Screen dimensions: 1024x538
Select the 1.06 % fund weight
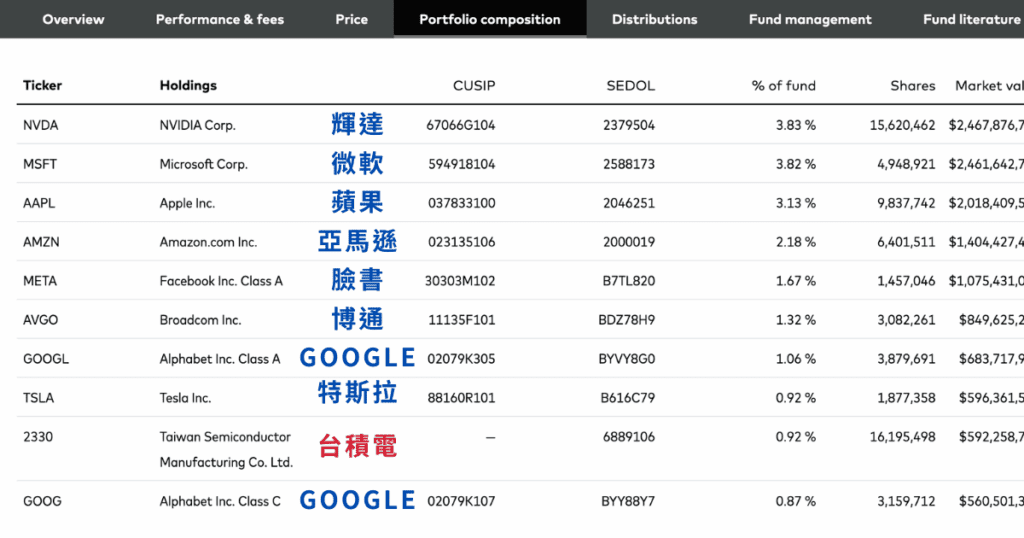[x=795, y=359]
